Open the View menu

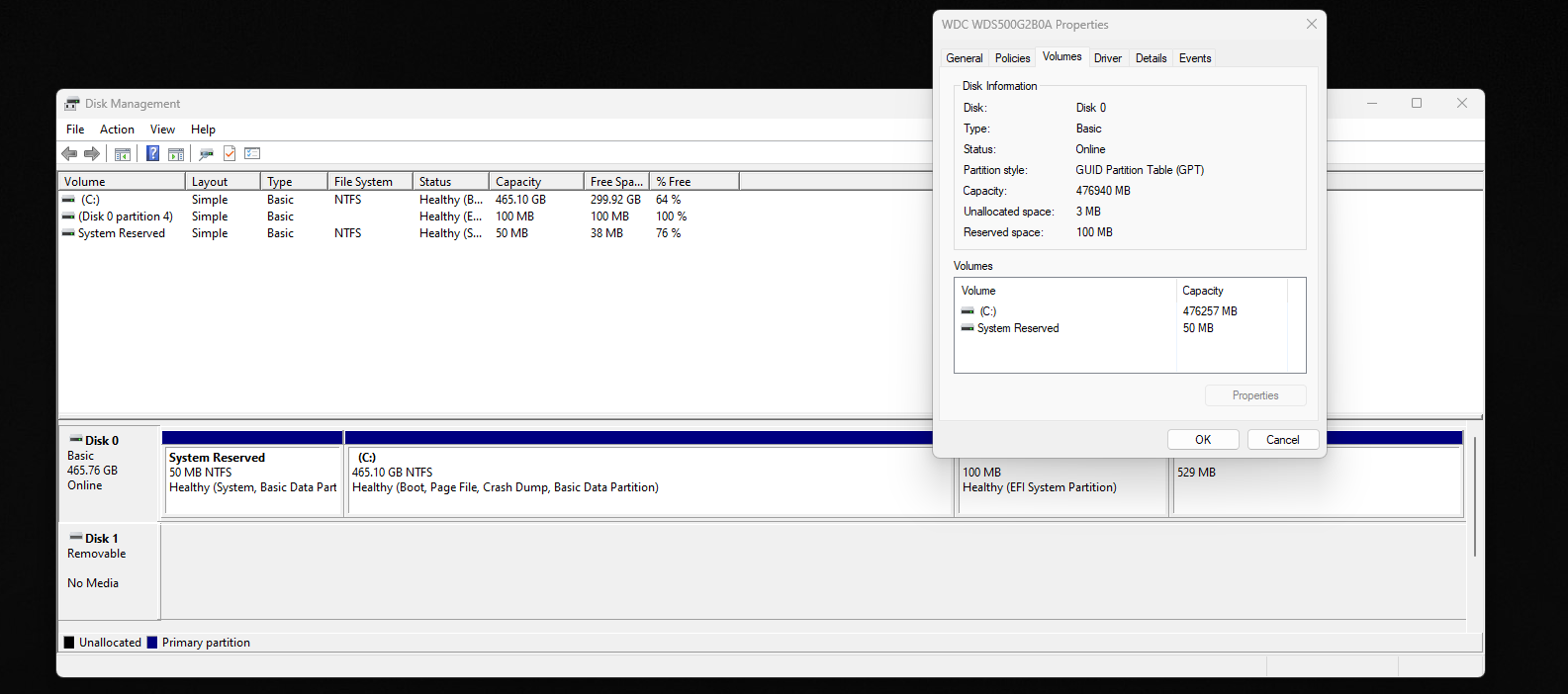[x=162, y=130]
